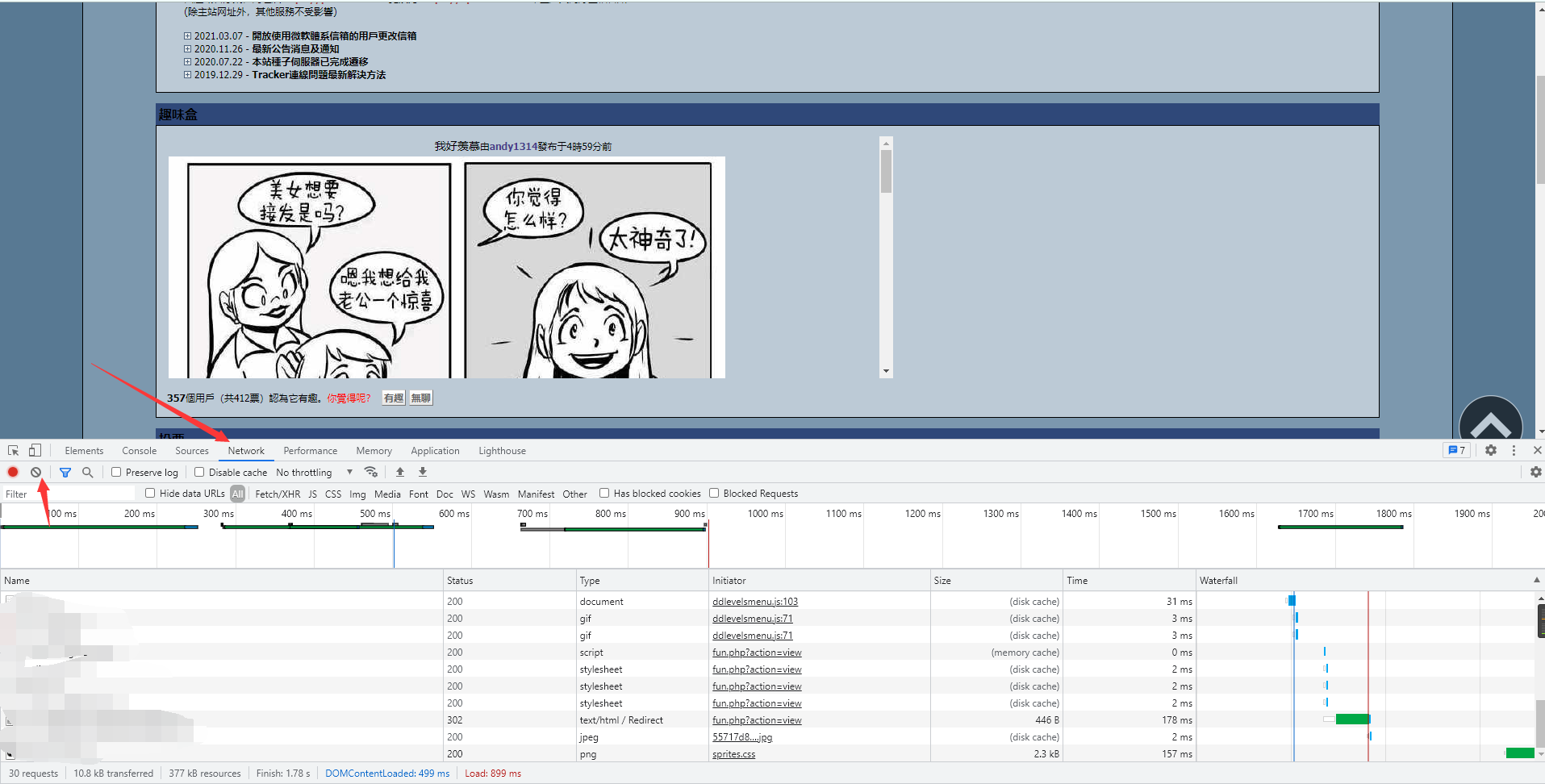Sort requests by Size column header
The height and width of the screenshot is (784, 1545).
(996, 580)
